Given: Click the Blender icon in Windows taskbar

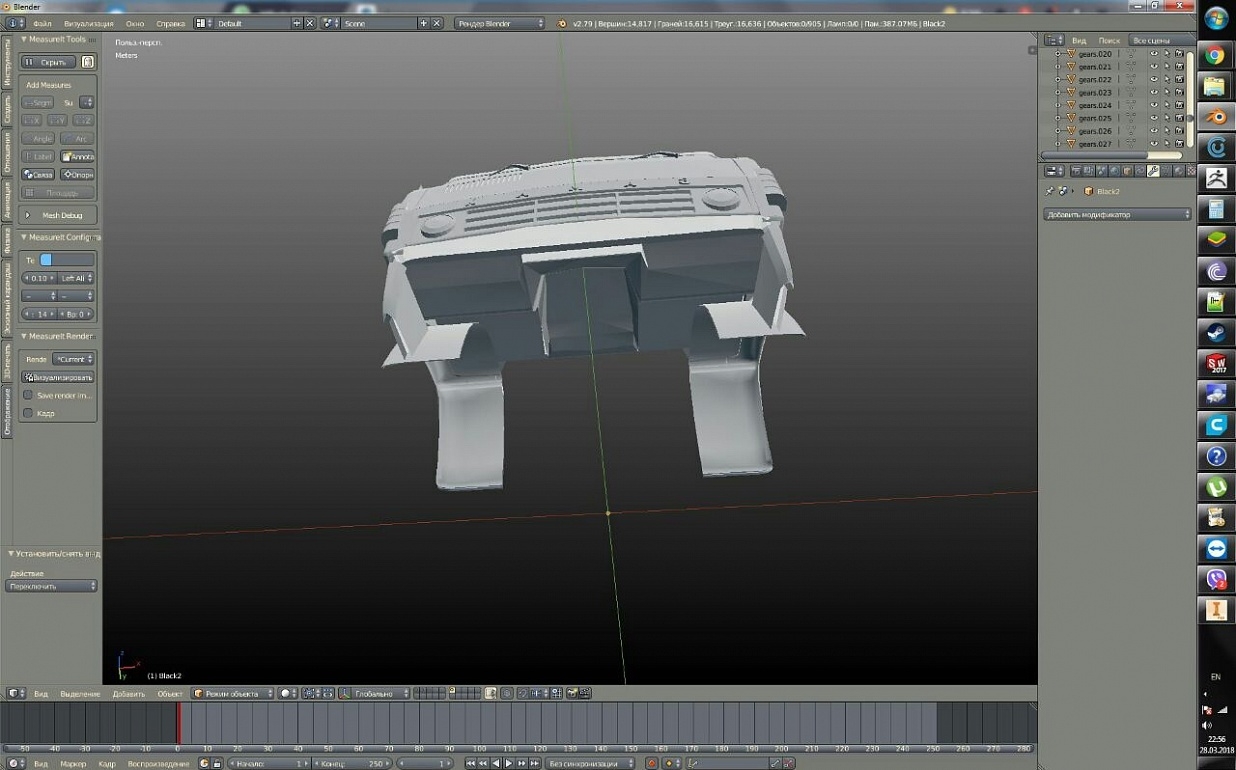Looking at the screenshot, I should coord(1216,117).
